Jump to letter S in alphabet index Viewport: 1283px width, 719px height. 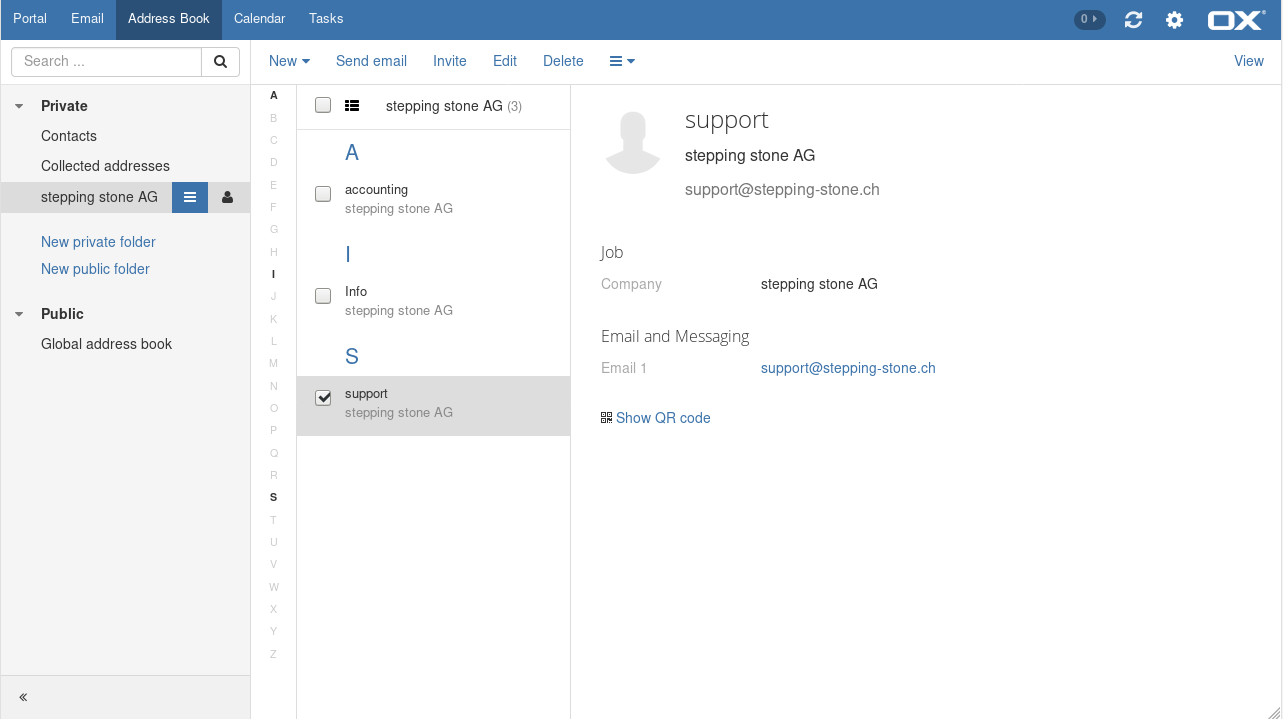274,497
